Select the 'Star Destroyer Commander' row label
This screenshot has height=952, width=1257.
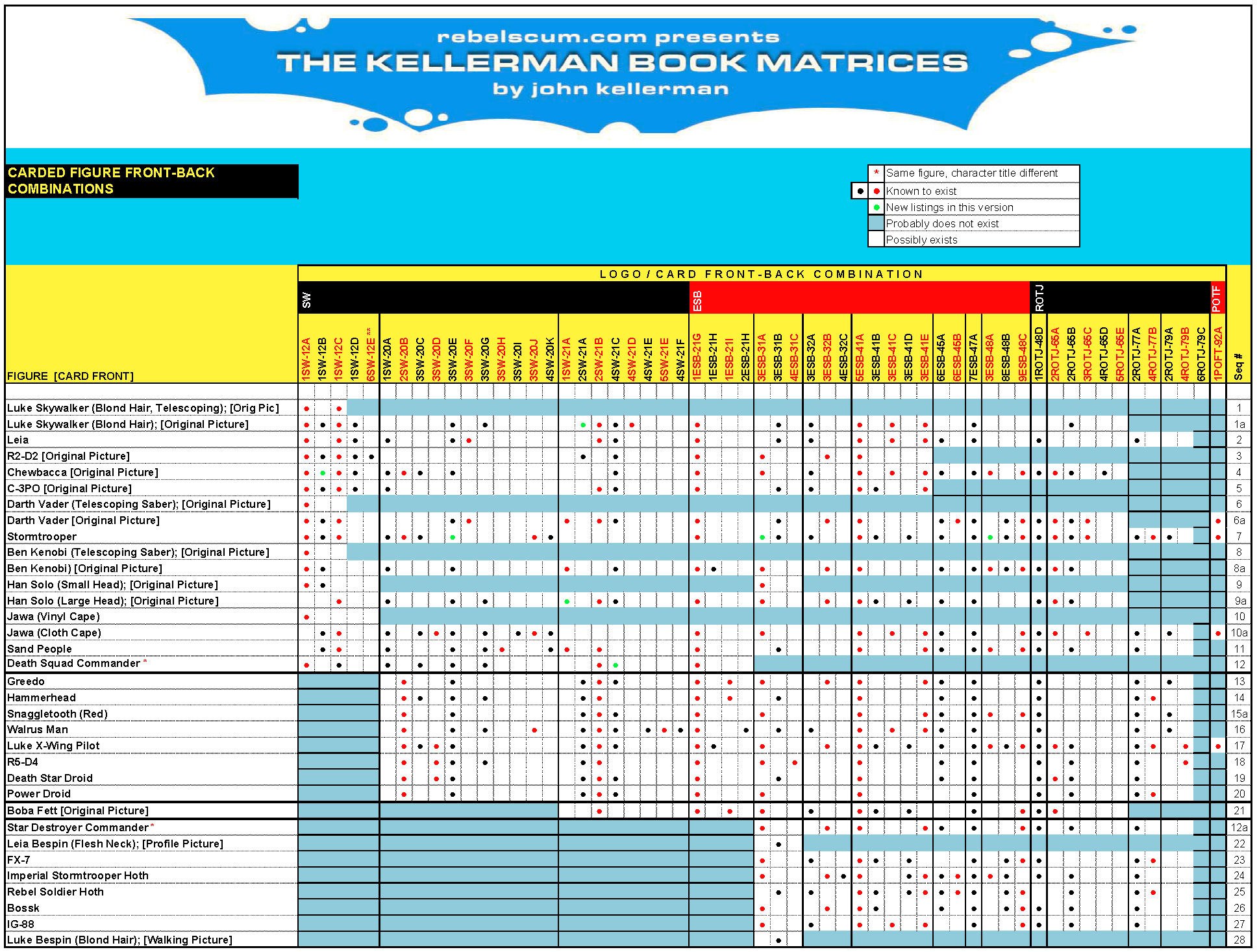pos(78,827)
